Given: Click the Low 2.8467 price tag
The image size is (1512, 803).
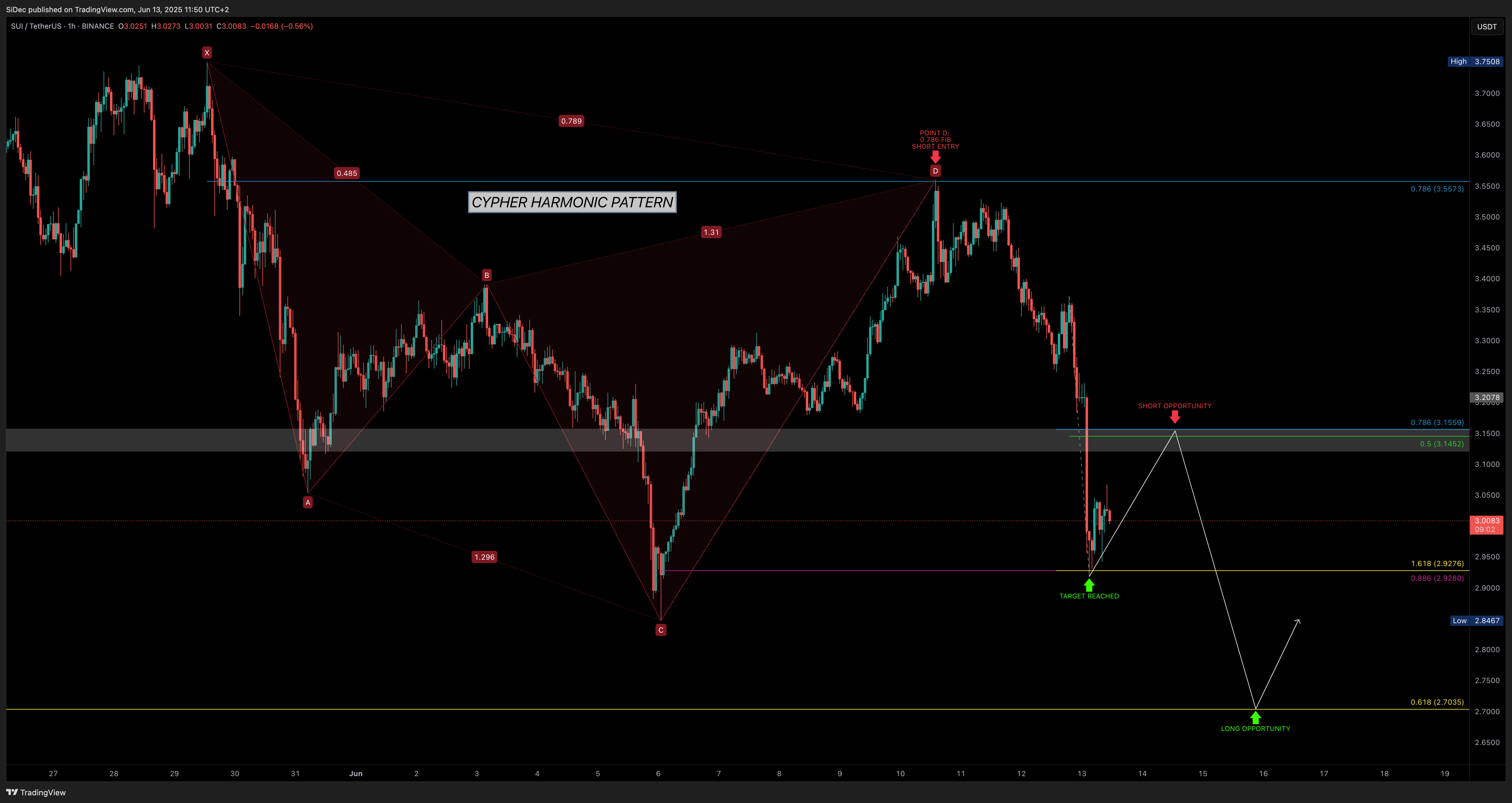Looking at the screenshot, I should coord(1476,621).
